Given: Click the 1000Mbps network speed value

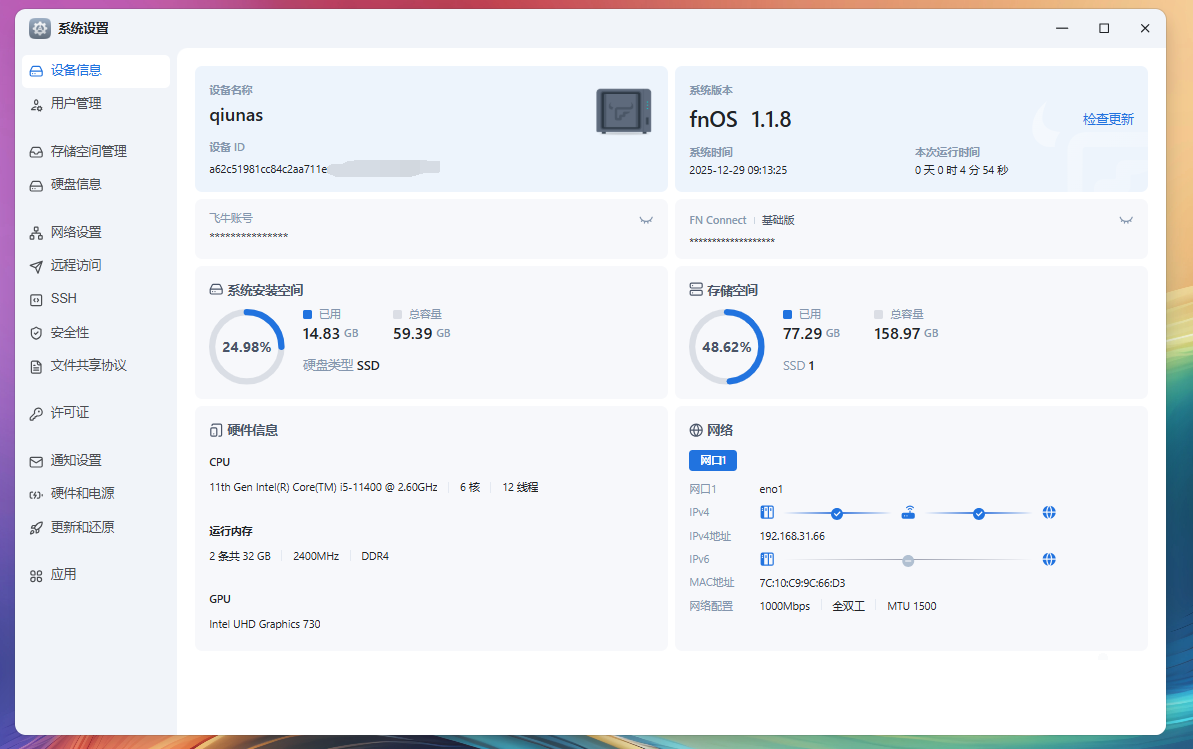Looking at the screenshot, I should pos(784,607).
